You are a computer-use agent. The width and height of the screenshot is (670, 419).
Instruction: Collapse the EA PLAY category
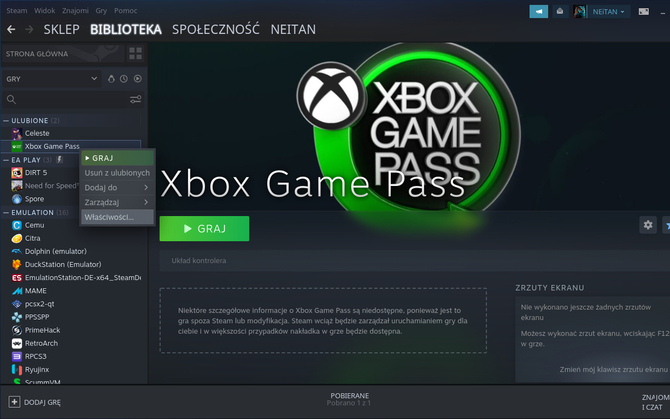click(x=6, y=160)
